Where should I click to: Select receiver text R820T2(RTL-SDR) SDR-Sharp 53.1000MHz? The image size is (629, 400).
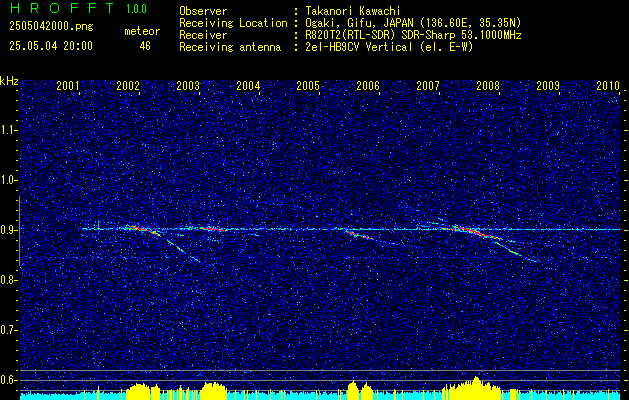(x=413, y=35)
